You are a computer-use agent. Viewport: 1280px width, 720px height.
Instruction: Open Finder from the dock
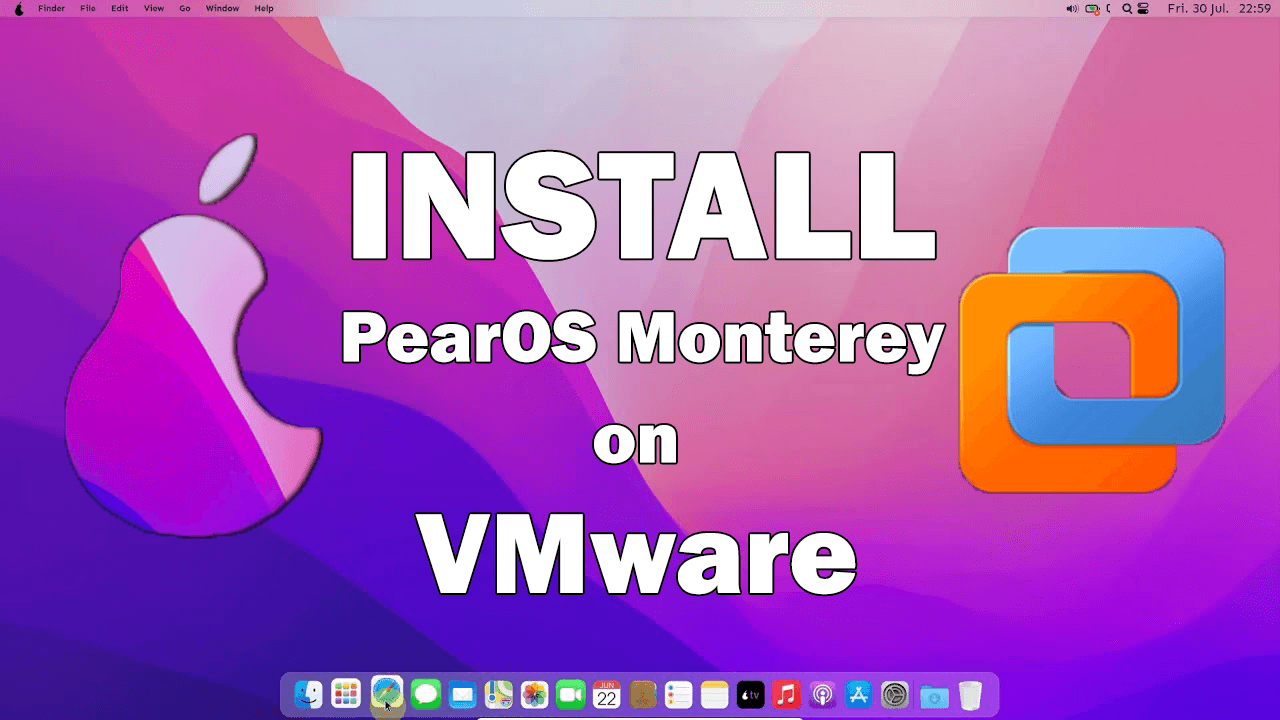click(308, 694)
